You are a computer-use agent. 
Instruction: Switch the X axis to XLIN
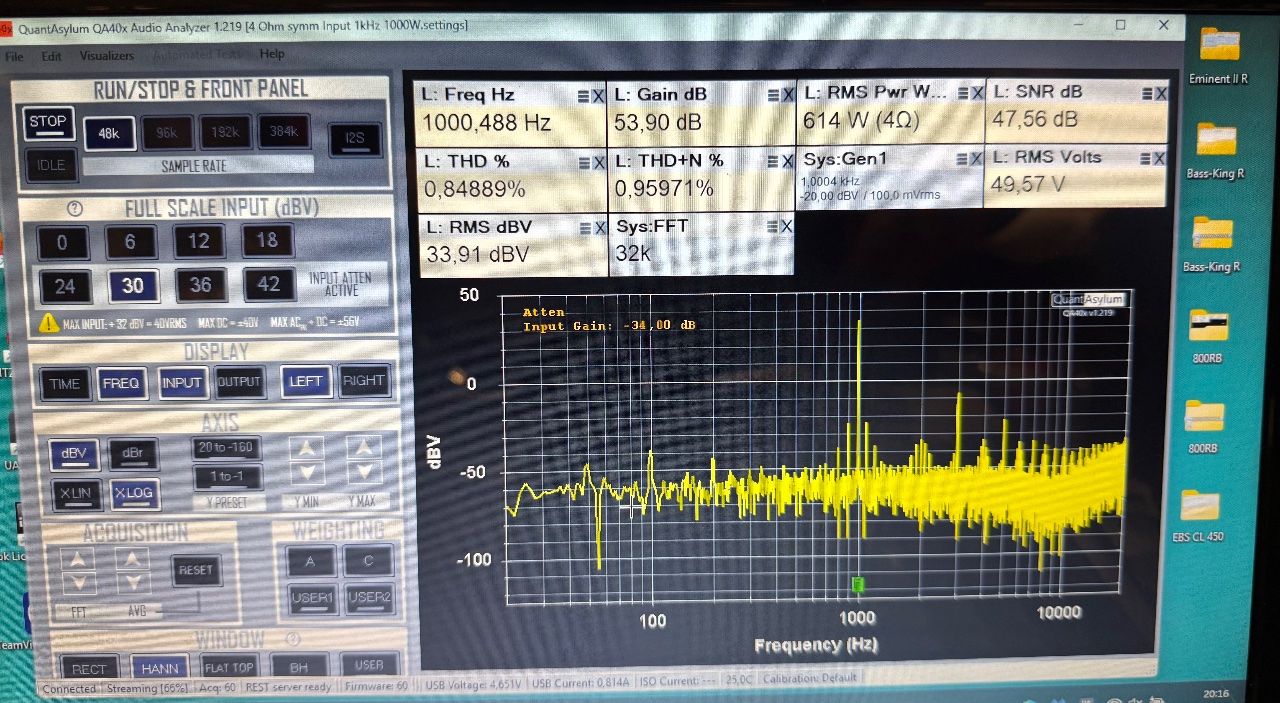(x=74, y=493)
